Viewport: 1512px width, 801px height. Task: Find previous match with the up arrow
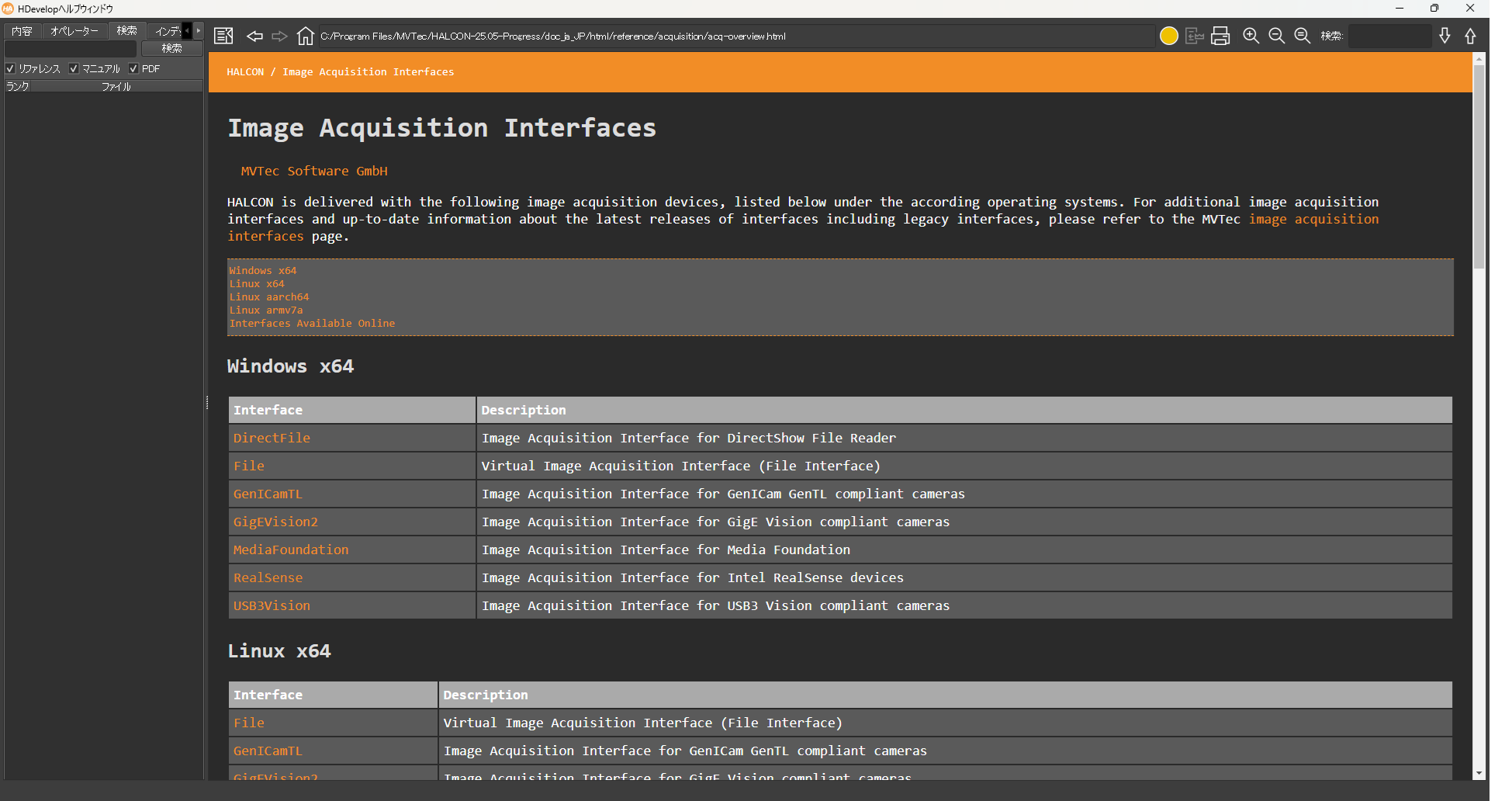click(1470, 36)
